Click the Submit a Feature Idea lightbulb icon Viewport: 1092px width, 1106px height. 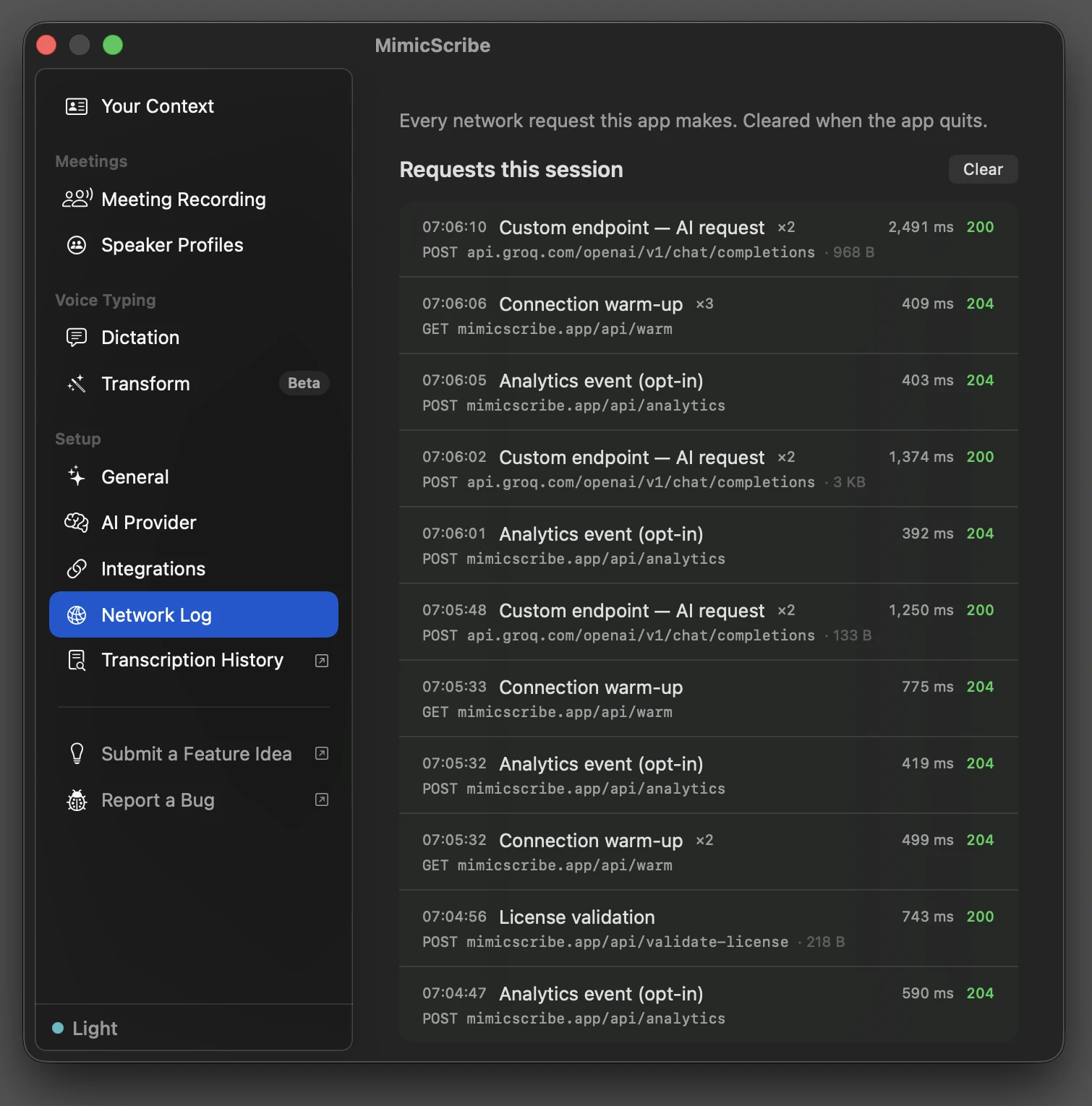(77, 754)
